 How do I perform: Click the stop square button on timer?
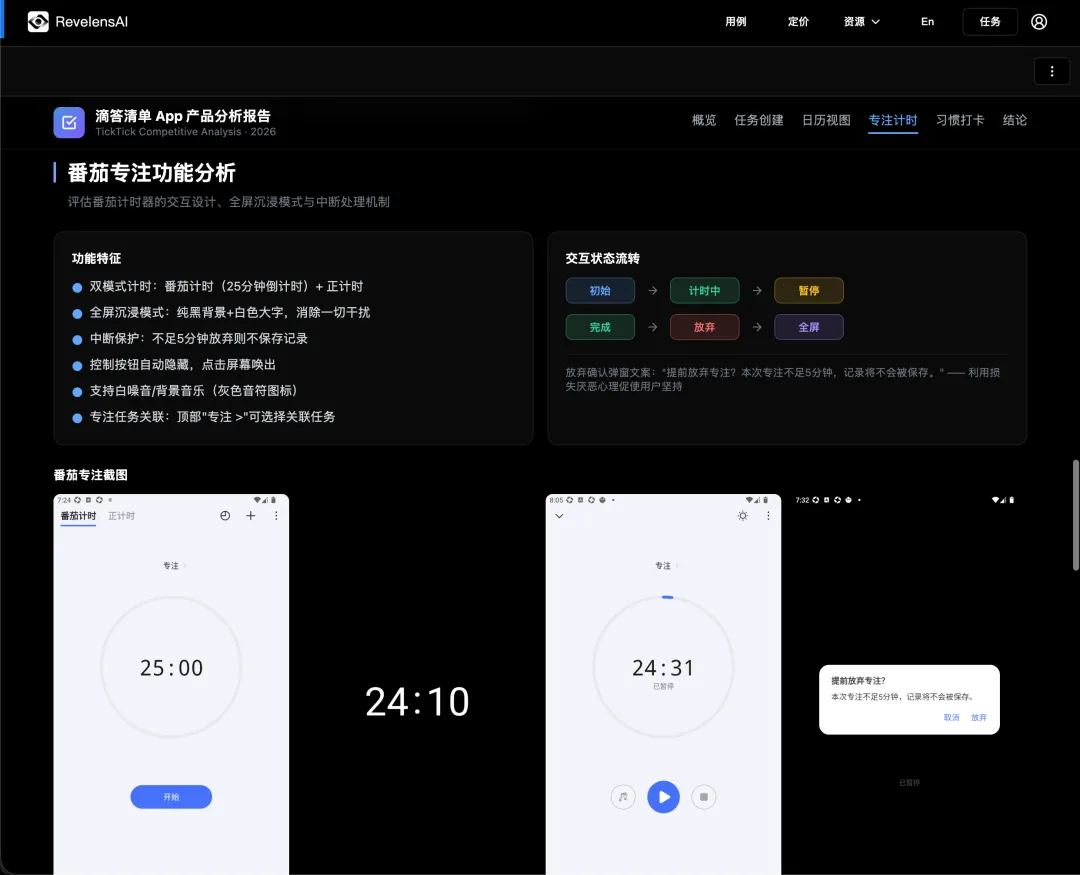click(x=704, y=797)
